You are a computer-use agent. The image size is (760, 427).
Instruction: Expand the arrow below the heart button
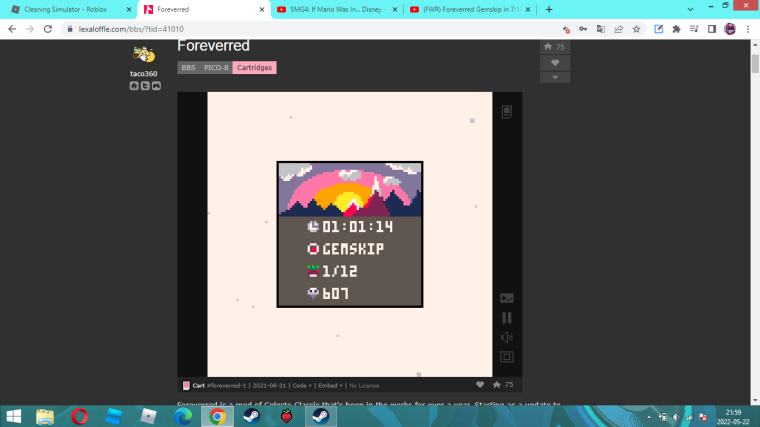pos(555,78)
